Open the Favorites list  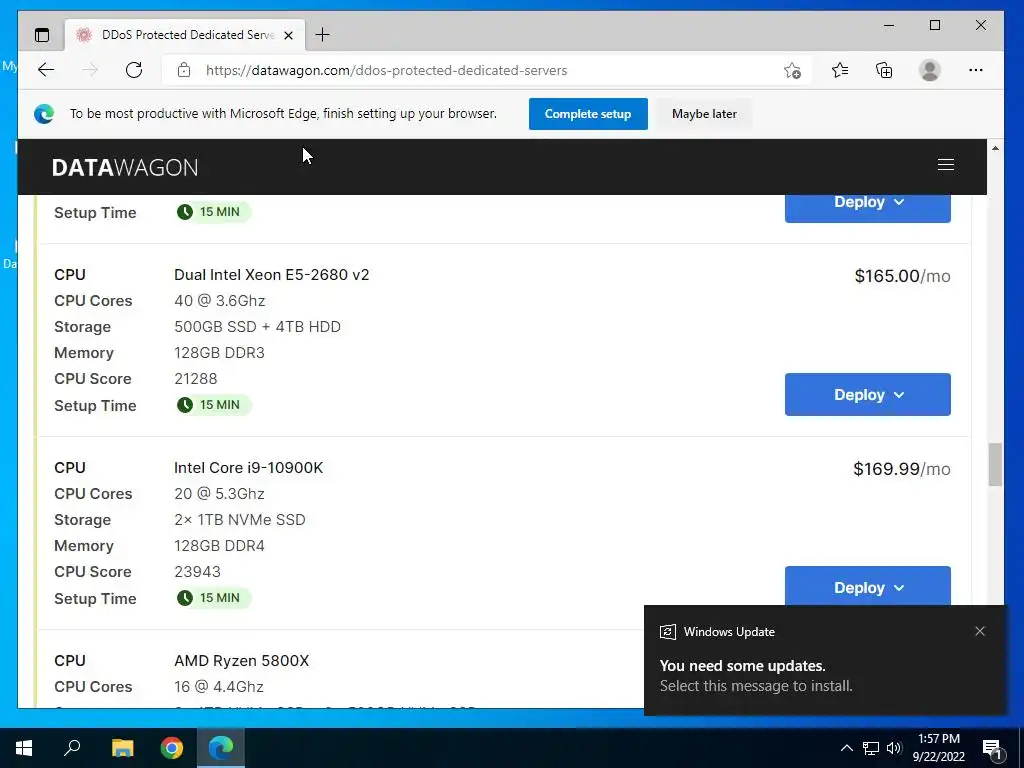[840, 70]
